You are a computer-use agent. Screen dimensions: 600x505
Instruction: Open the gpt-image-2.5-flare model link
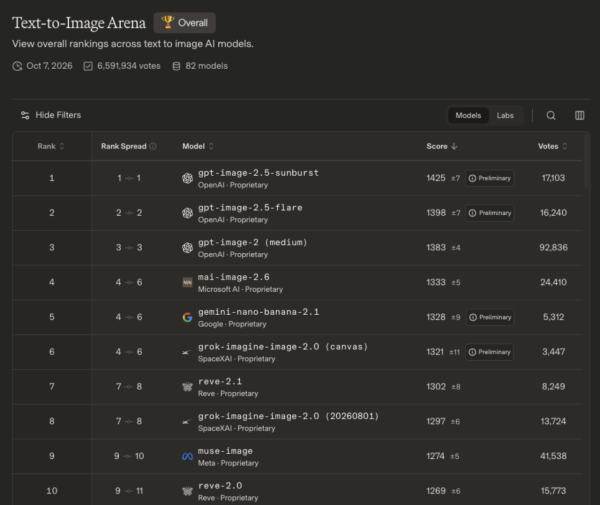click(250, 208)
